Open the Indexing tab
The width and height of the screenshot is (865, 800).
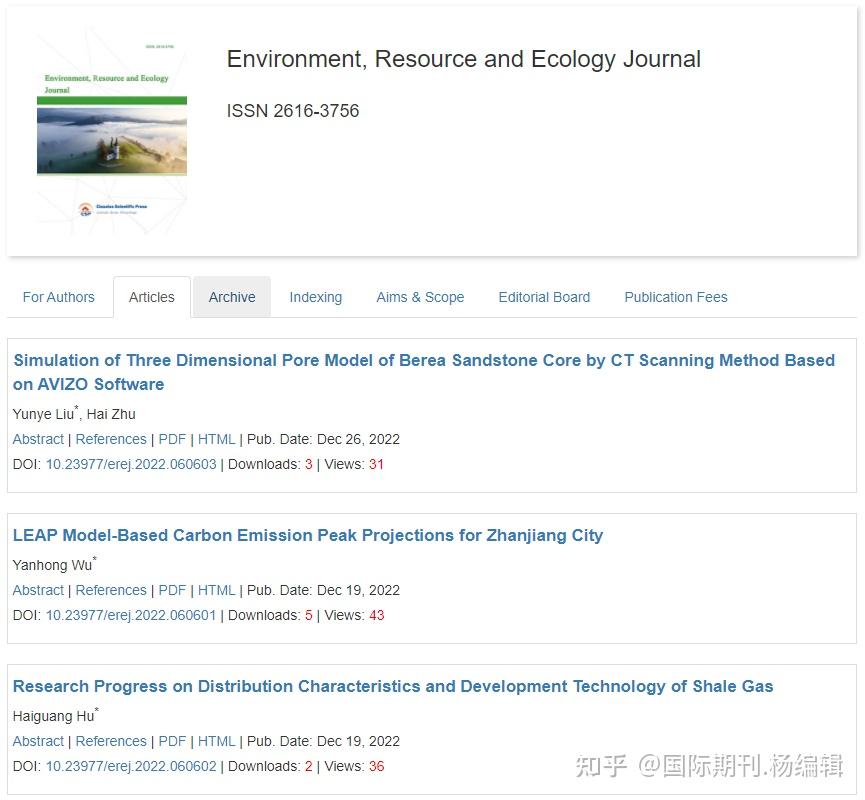click(x=315, y=296)
